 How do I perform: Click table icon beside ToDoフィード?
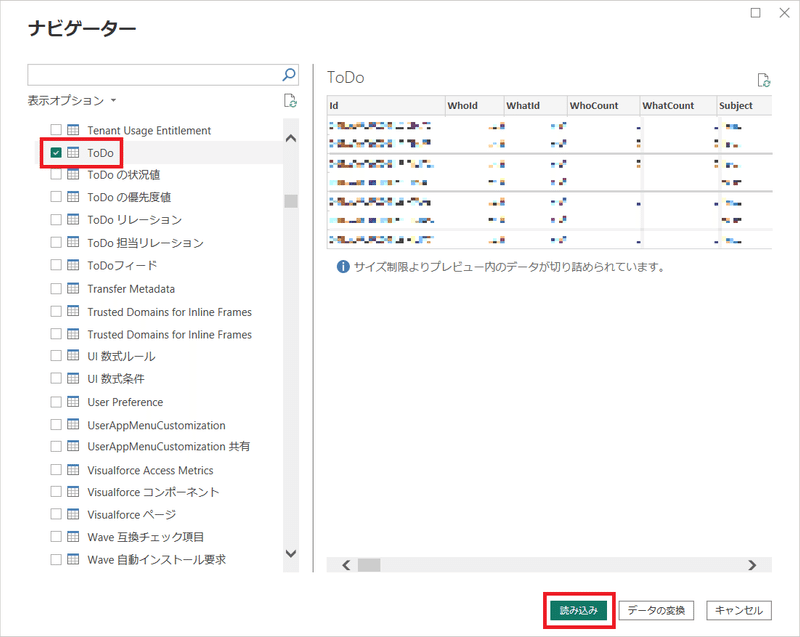click(x=73, y=265)
